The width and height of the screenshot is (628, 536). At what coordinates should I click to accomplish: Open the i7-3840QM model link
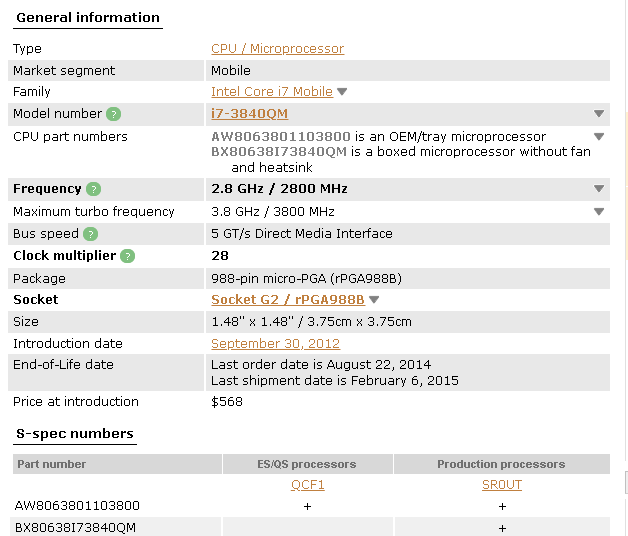click(x=250, y=114)
